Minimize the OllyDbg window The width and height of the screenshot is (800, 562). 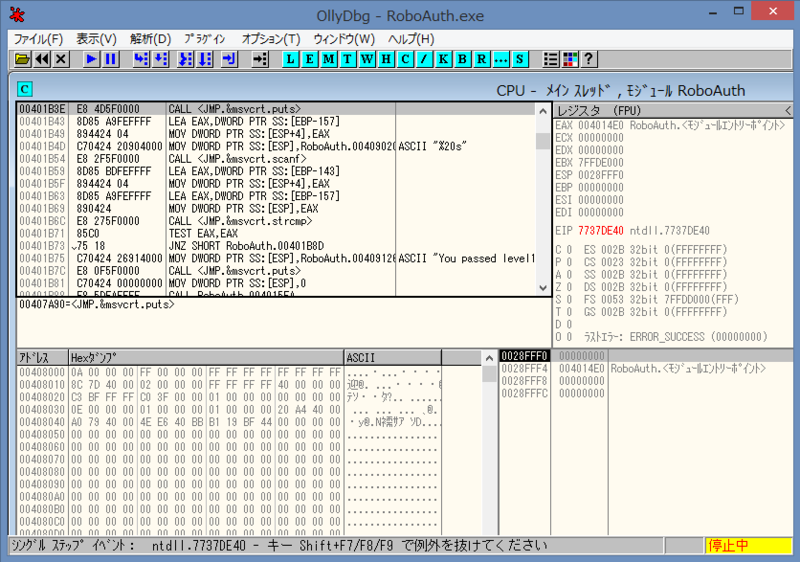(x=713, y=12)
